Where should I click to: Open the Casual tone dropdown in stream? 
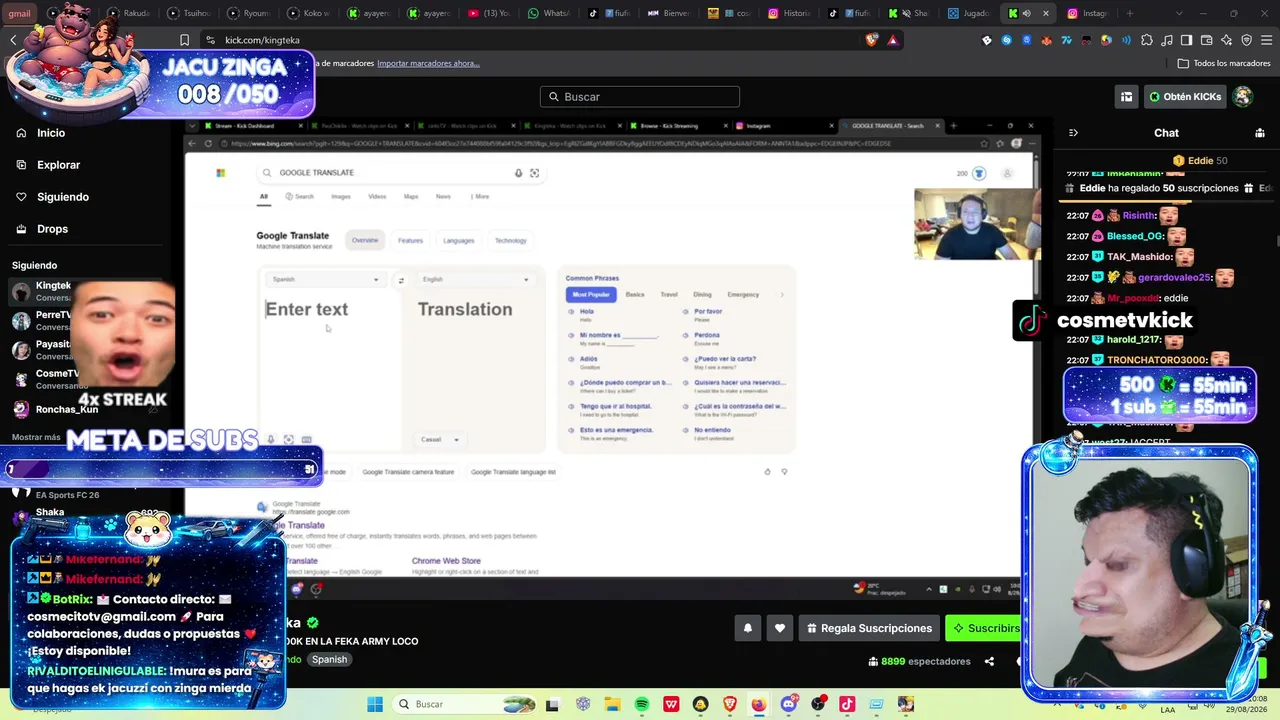pyautogui.click(x=440, y=440)
